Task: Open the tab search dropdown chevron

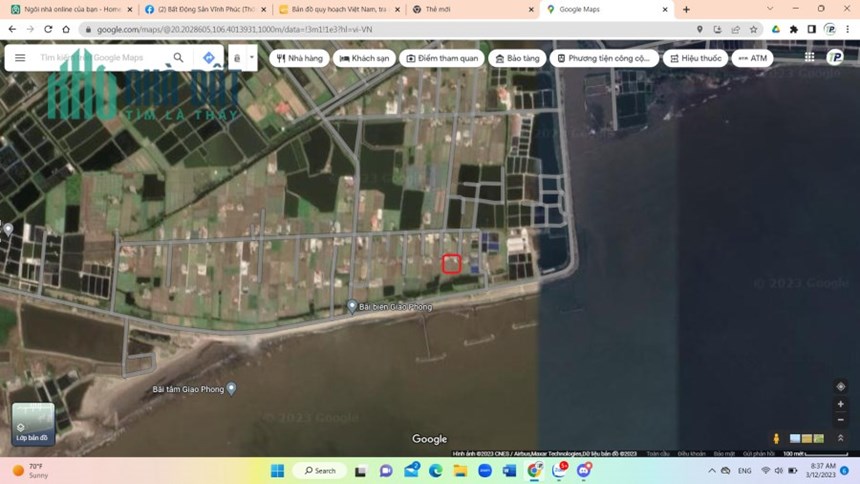Action: [770, 9]
